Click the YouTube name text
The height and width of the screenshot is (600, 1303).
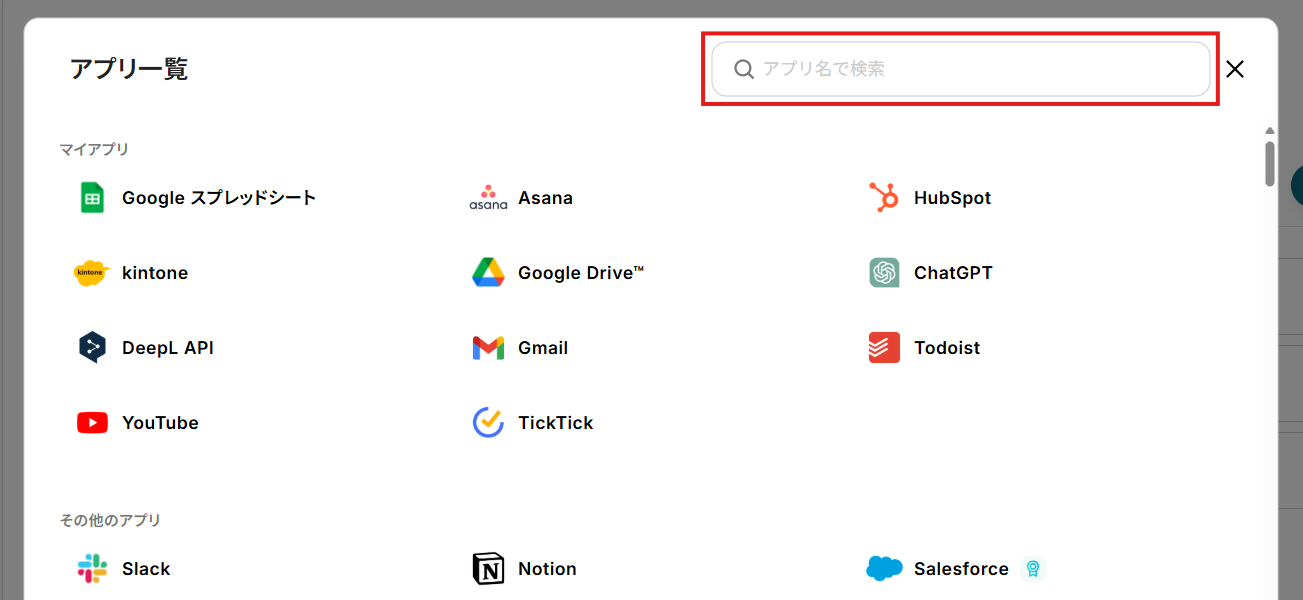tap(160, 423)
